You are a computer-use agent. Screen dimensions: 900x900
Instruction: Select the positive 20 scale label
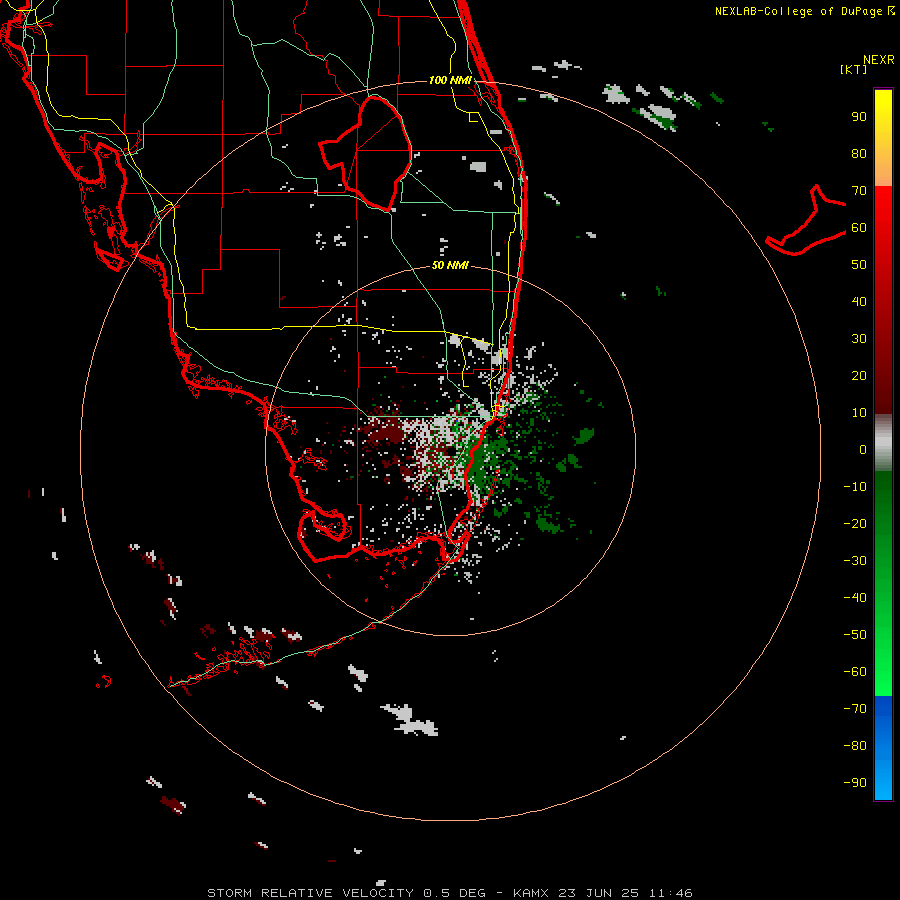click(x=859, y=375)
